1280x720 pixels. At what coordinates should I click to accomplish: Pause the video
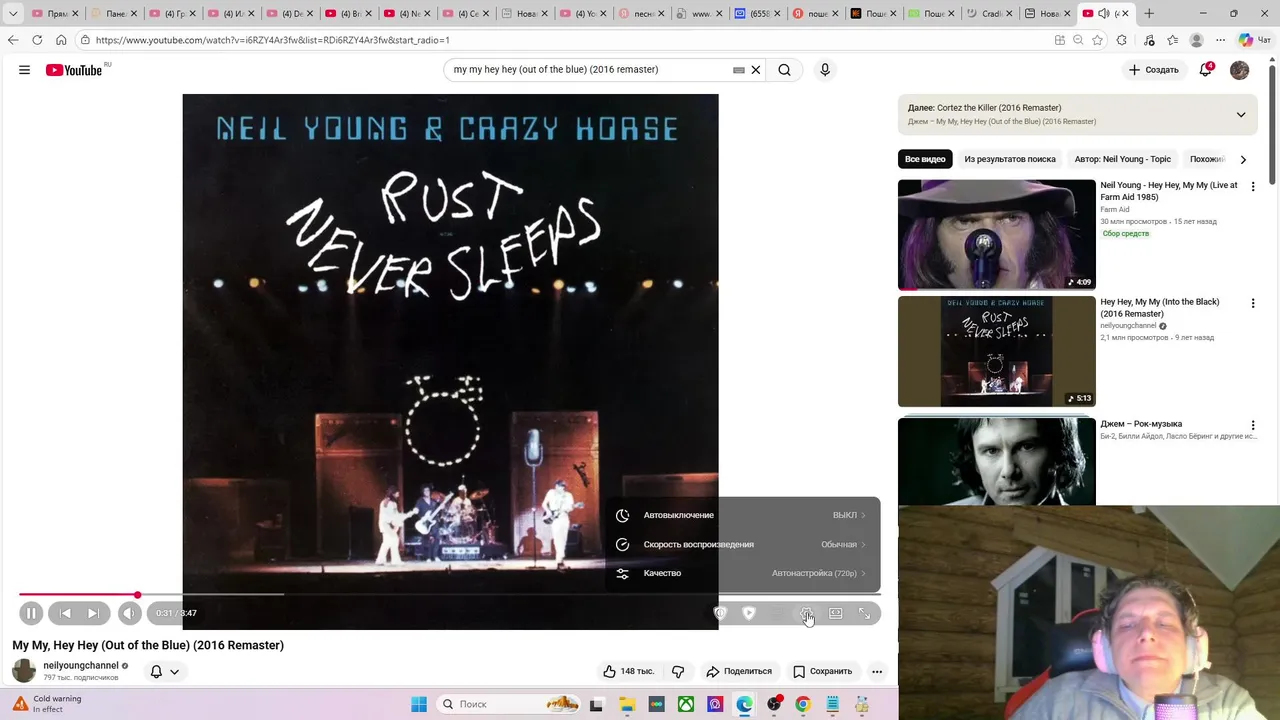(x=31, y=613)
